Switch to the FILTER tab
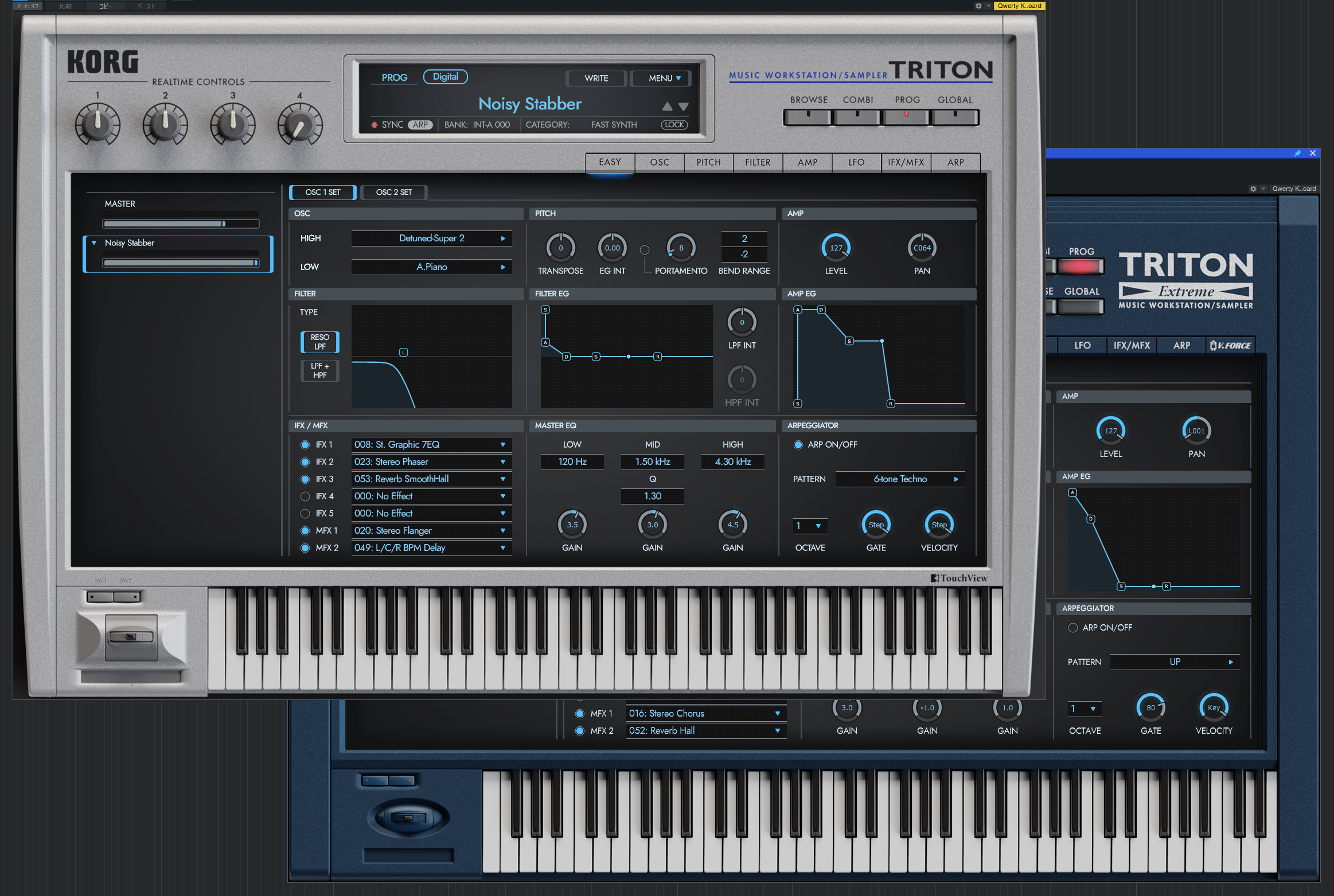Image resolution: width=1334 pixels, height=896 pixels. [758, 163]
